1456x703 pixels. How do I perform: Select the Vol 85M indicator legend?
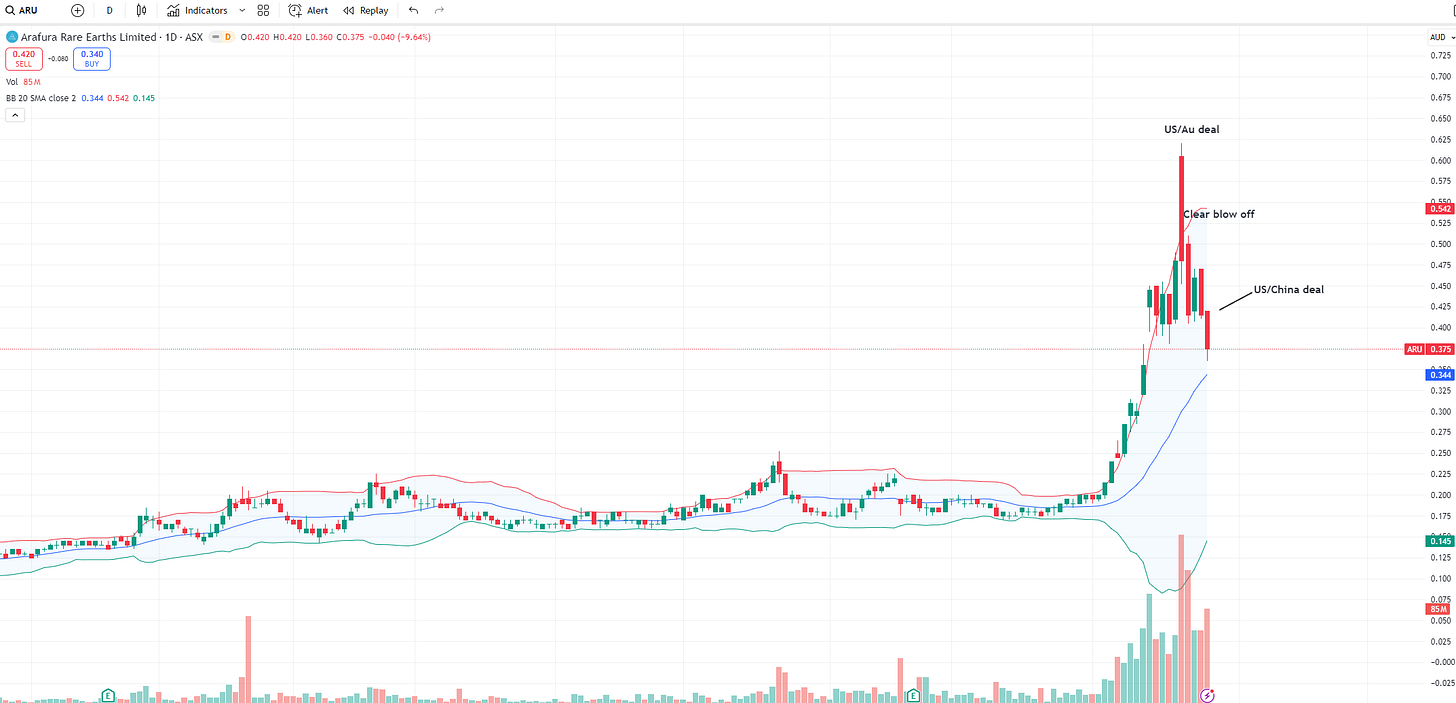pyautogui.click(x=25, y=82)
